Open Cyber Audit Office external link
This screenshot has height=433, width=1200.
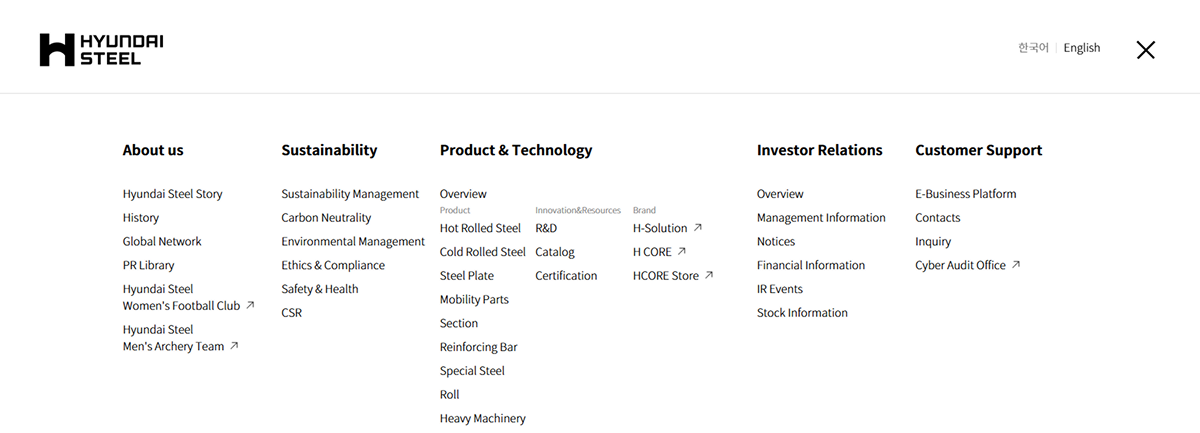coord(968,266)
